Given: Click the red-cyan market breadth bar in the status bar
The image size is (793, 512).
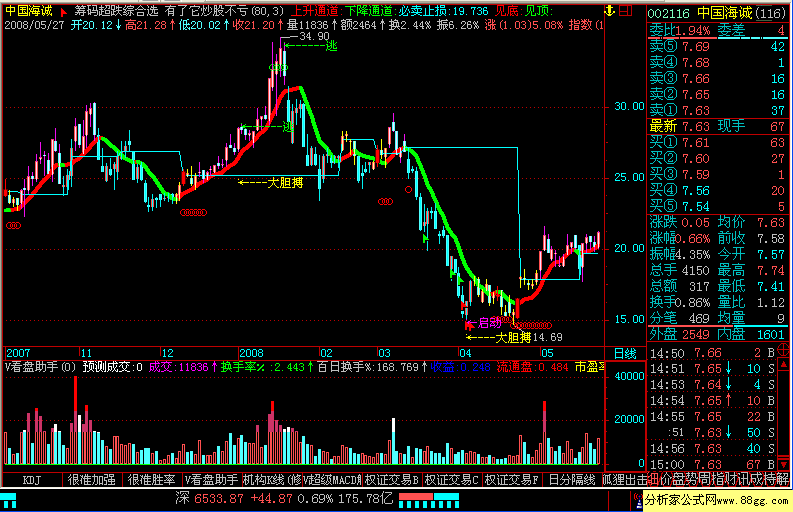Looking at the screenshot, I should (428, 500).
